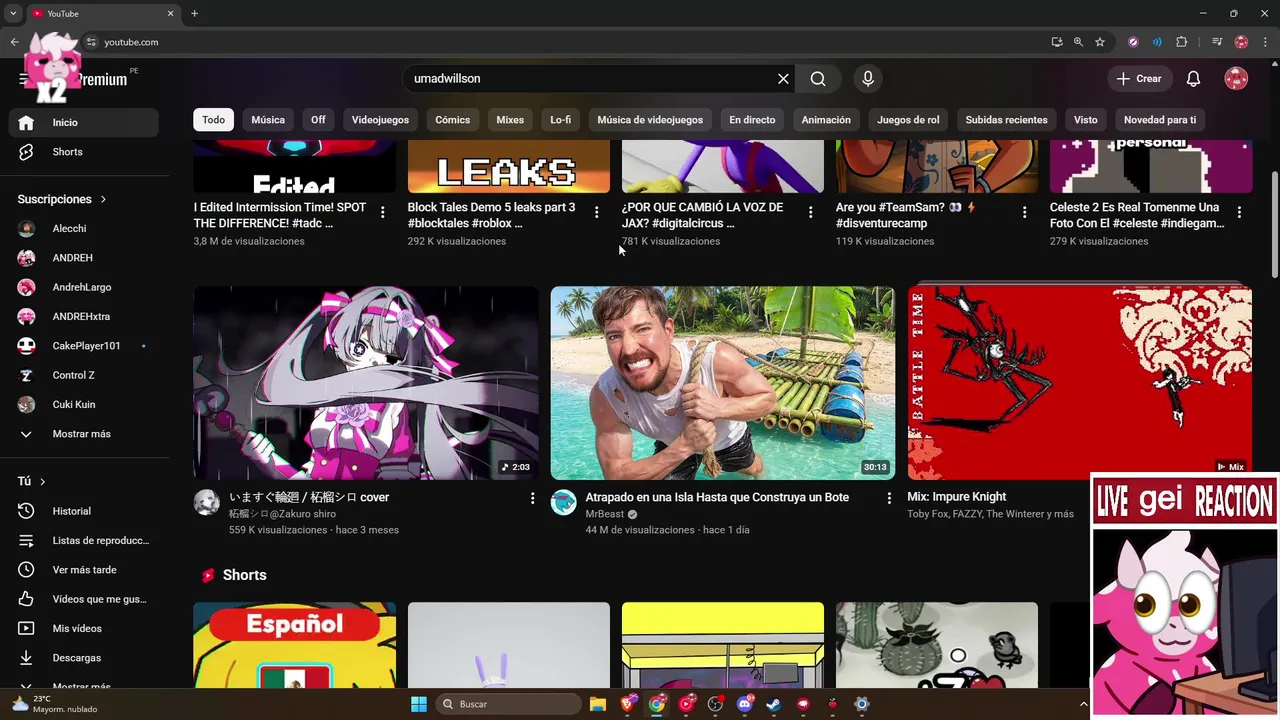Open the Español short thumbnail

(294, 645)
